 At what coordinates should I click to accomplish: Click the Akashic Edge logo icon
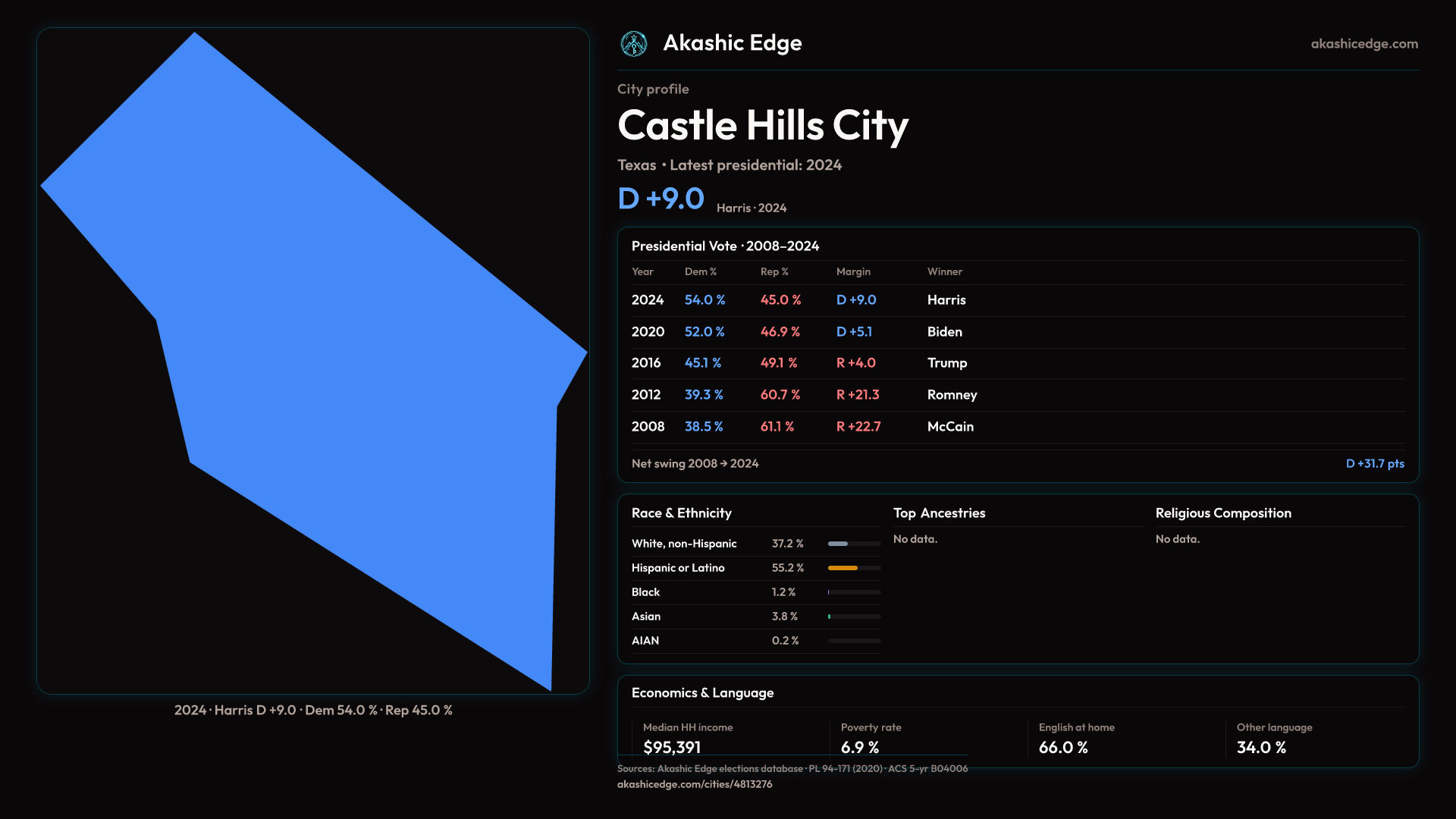634,44
